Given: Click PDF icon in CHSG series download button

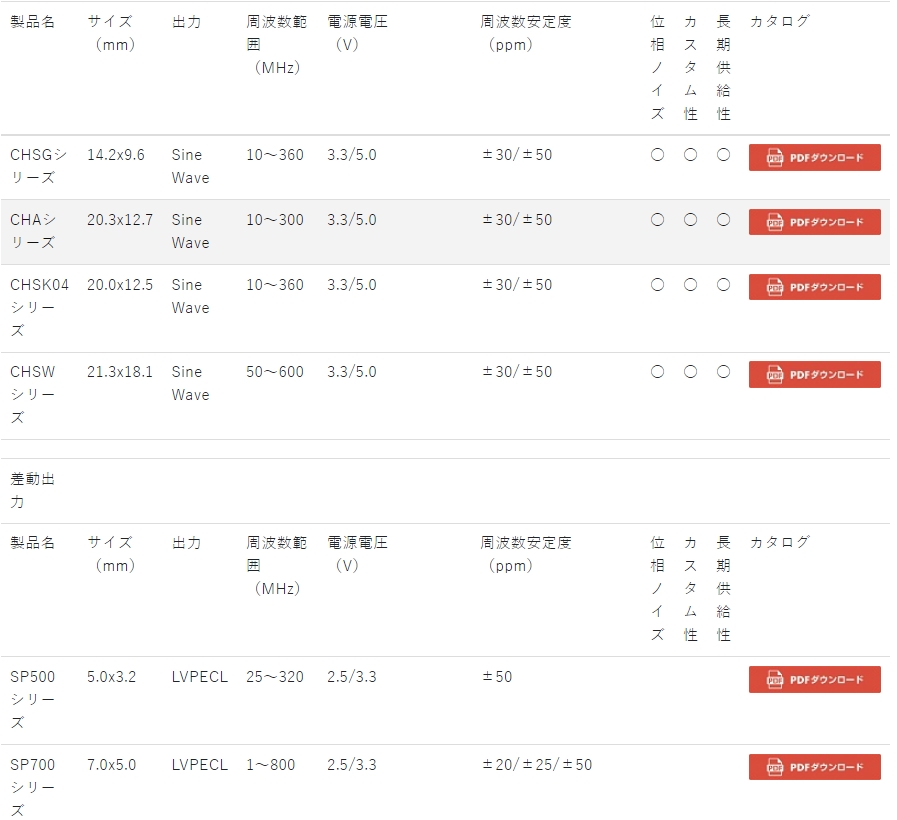Looking at the screenshot, I should 775,158.
